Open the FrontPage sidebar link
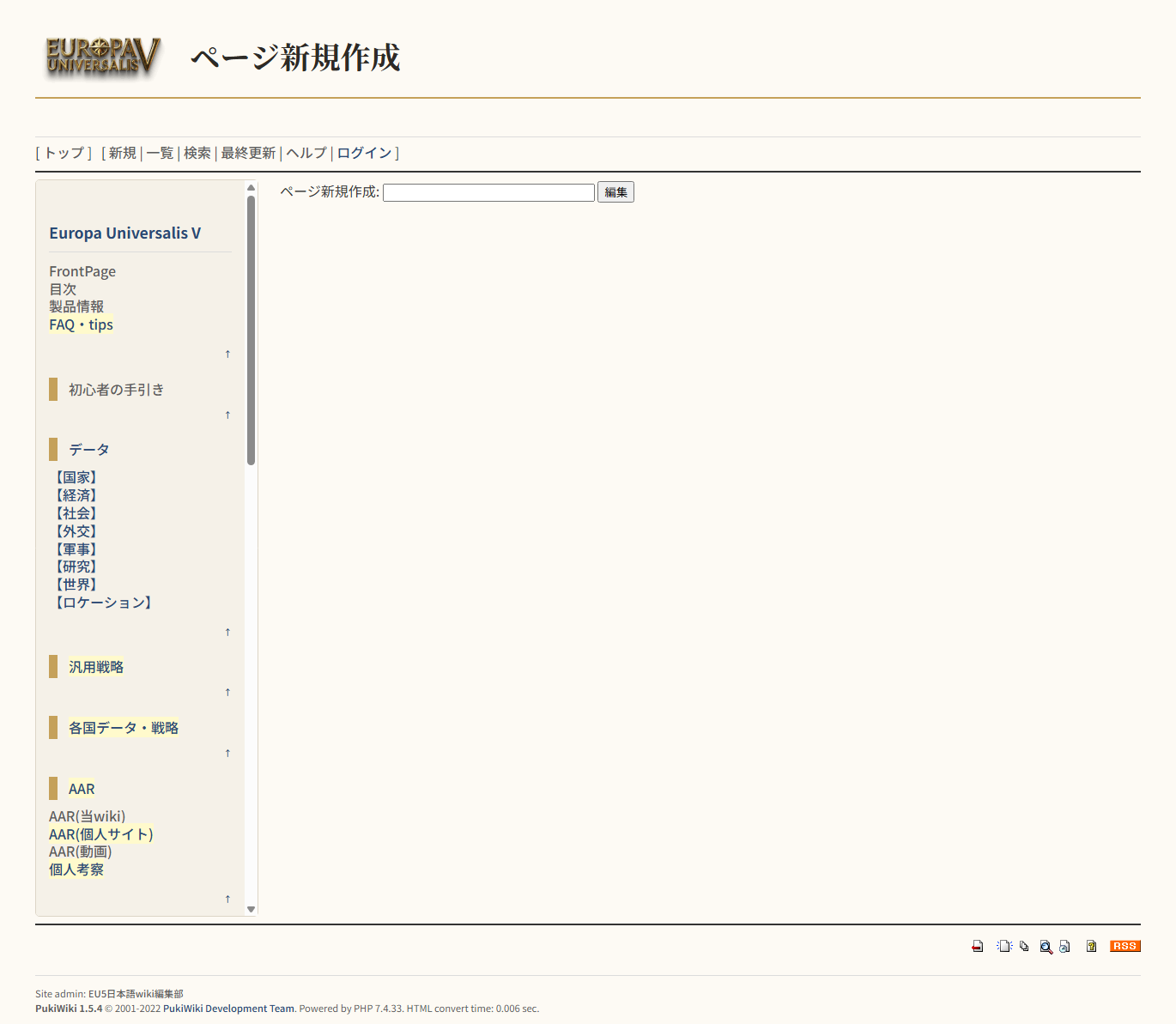1176x1024 pixels. click(x=82, y=271)
